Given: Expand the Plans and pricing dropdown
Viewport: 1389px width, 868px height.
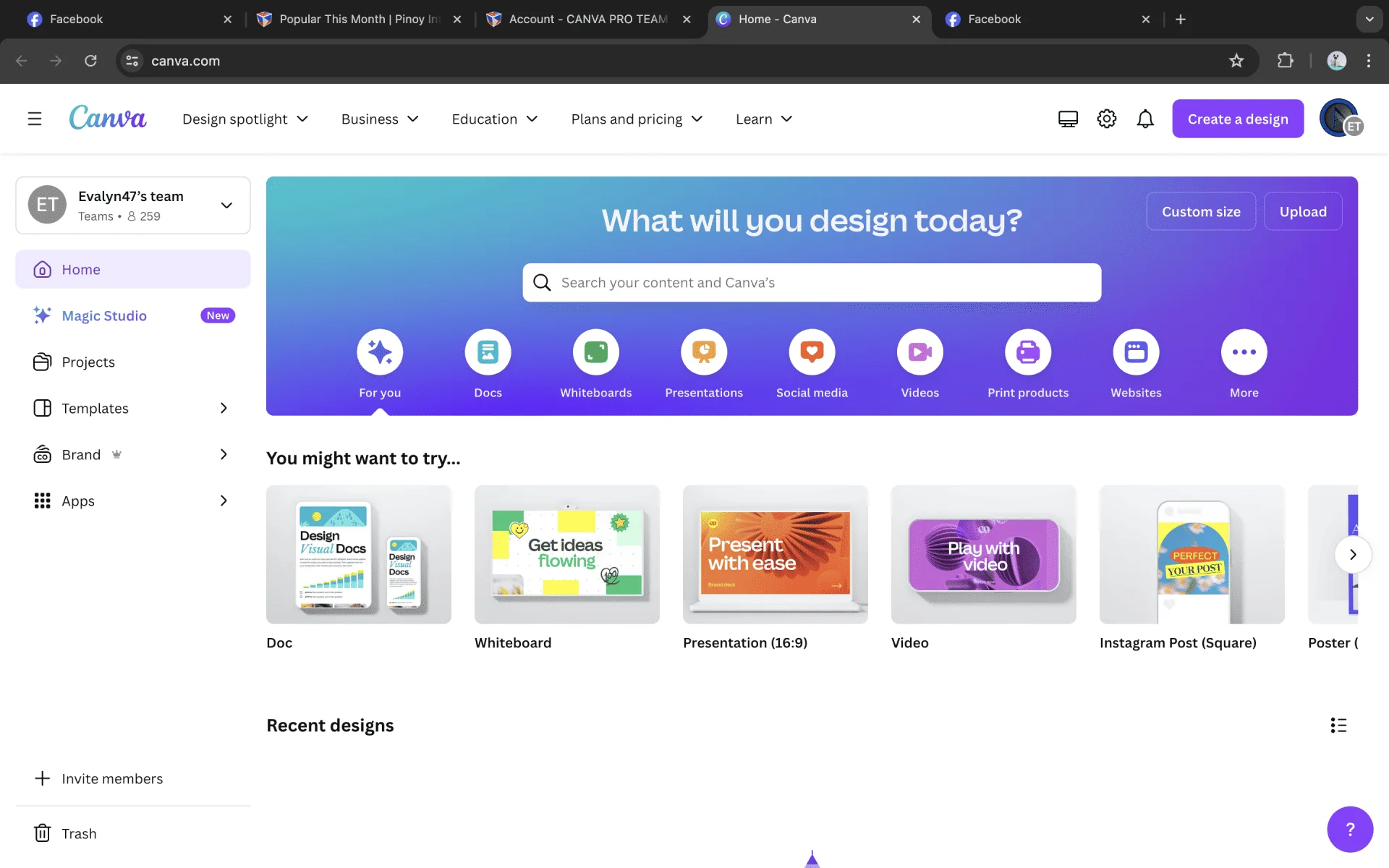Looking at the screenshot, I should pyautogui.click(x=637, y=119).
